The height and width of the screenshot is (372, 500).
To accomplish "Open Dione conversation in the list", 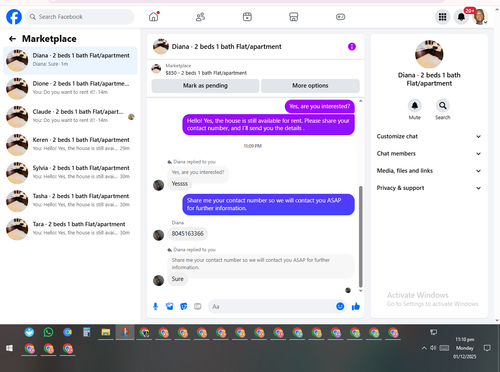I will (x=70, y=88).
